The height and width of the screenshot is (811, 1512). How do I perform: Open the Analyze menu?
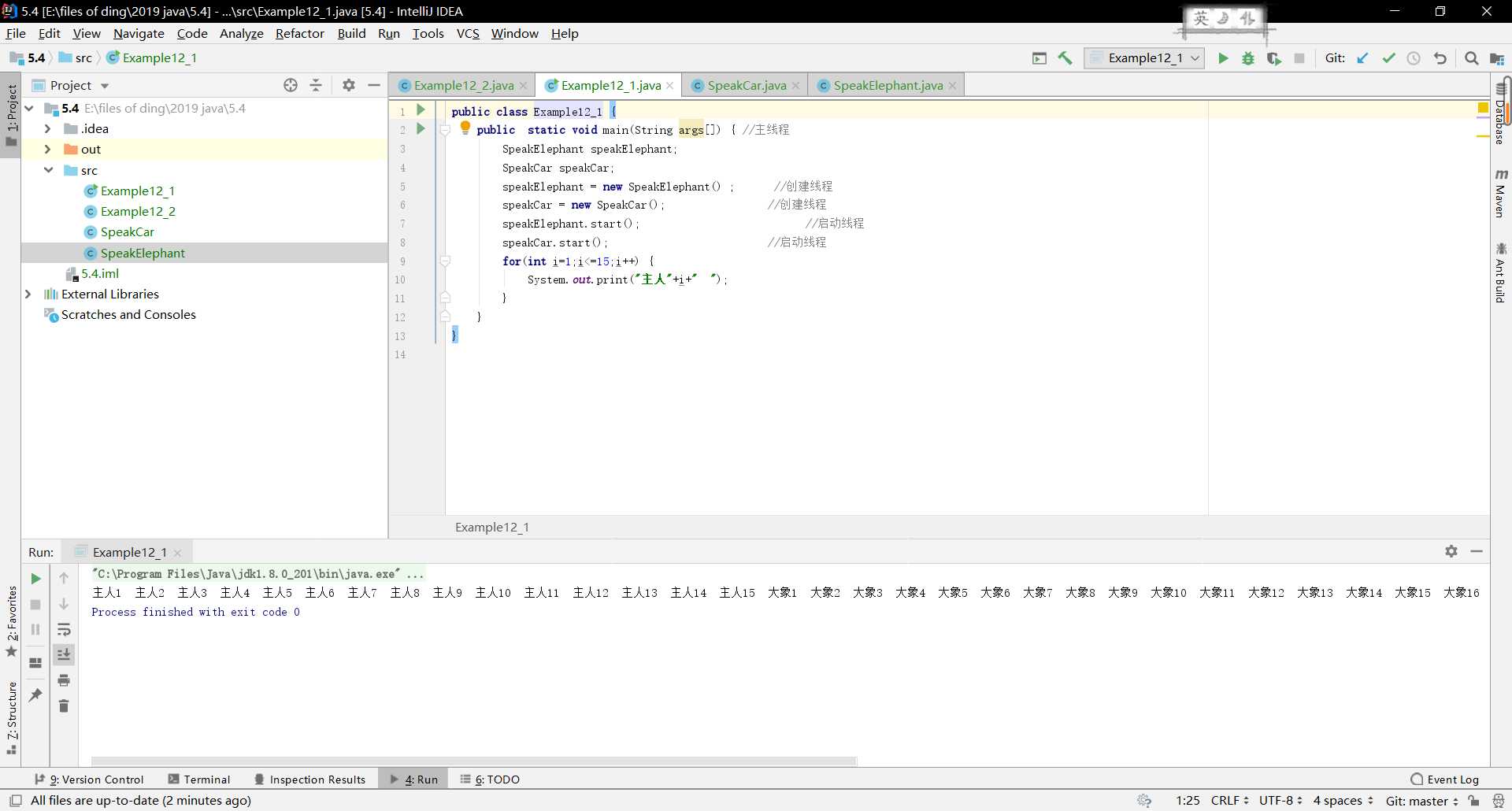click(241, 33)
